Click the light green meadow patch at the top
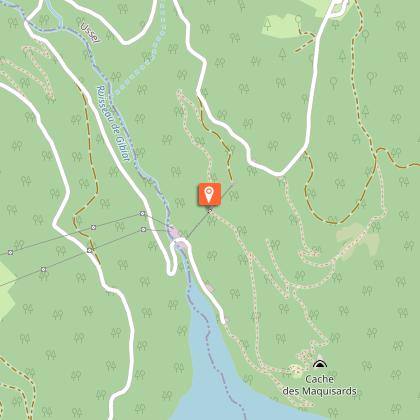Image resolution: width=420 pixels, height=420 pixels. 283,27
